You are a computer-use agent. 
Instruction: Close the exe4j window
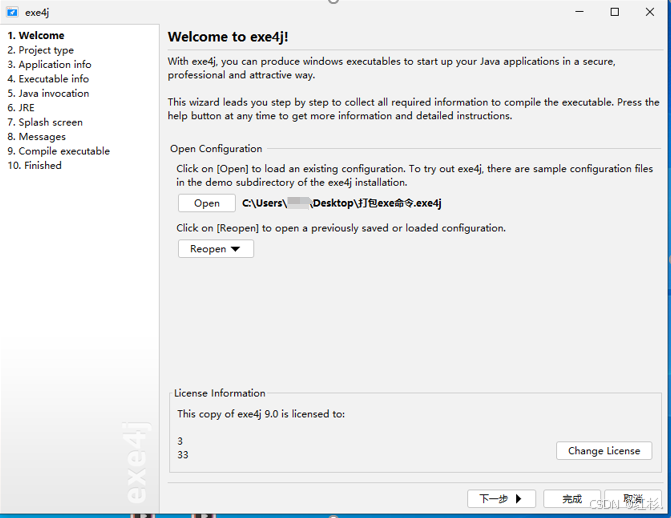click(x=650, y=12)
